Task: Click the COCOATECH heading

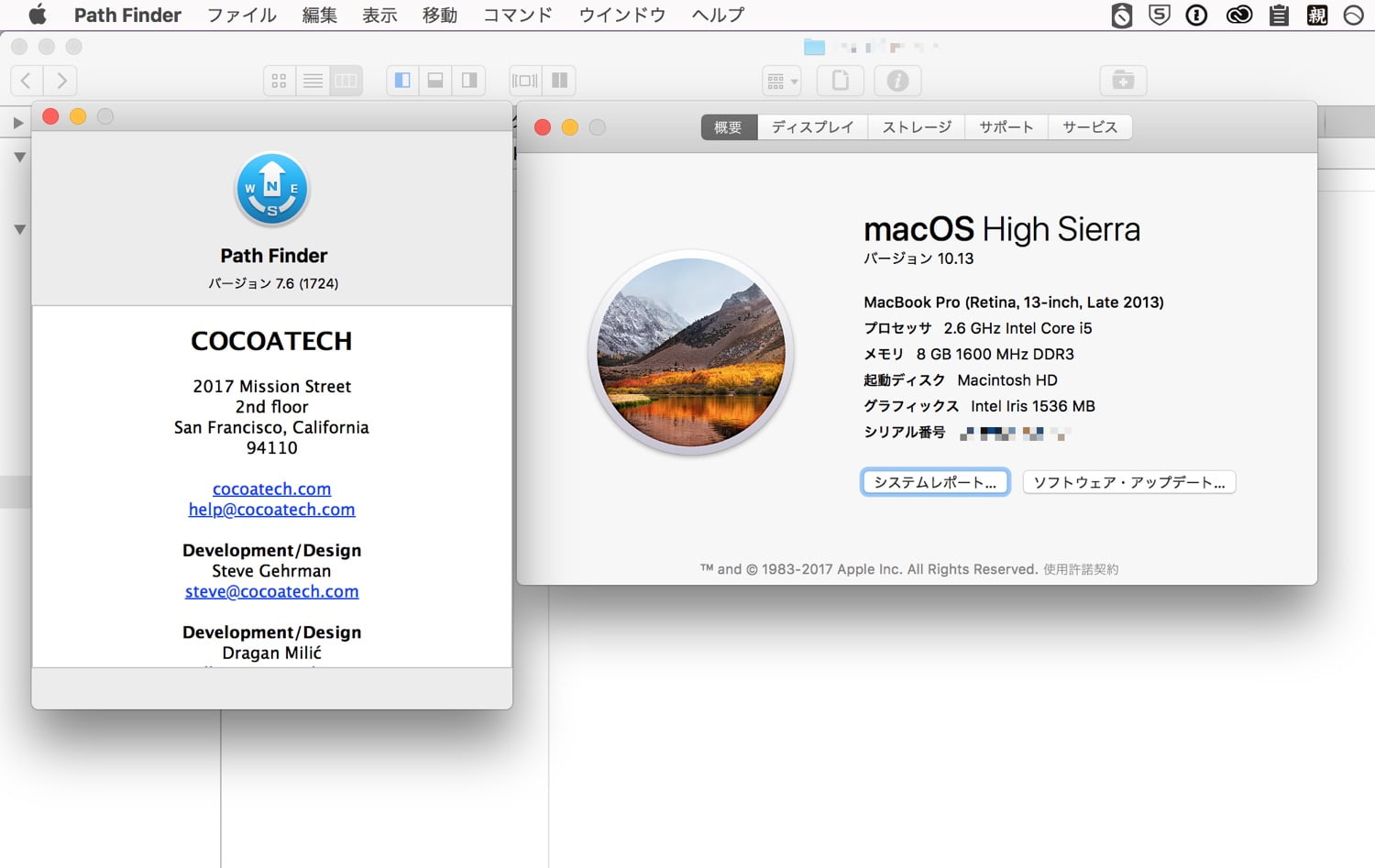Action: coord(271,341)
